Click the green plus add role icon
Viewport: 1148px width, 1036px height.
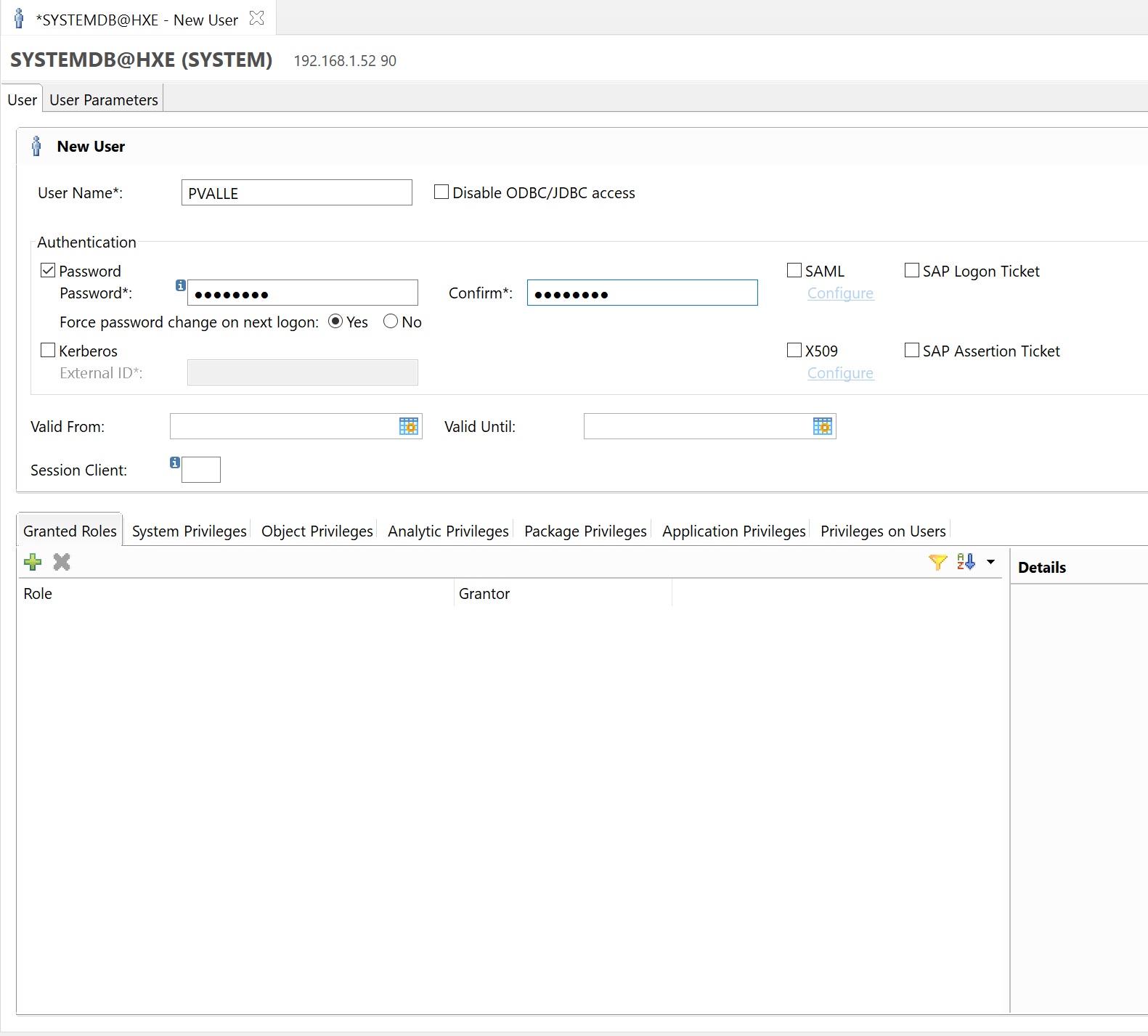click(x=33, y=562)
